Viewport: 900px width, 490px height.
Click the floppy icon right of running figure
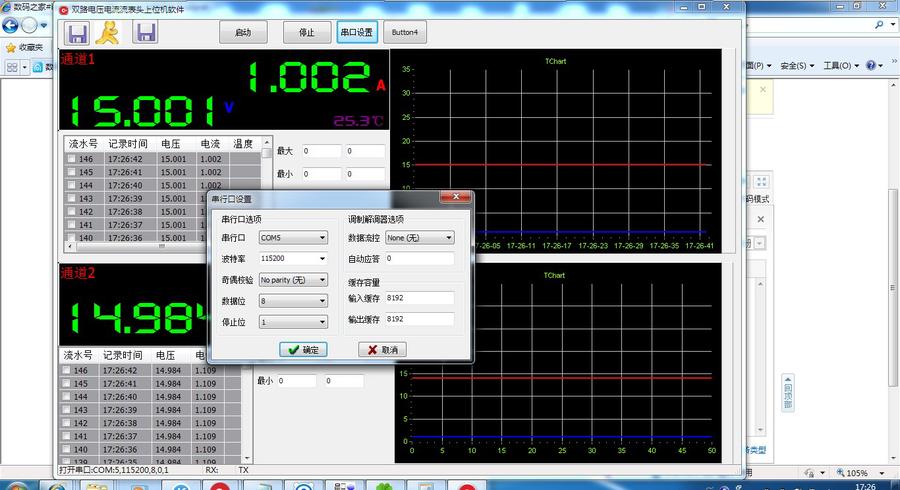click(x=146, y=32)
